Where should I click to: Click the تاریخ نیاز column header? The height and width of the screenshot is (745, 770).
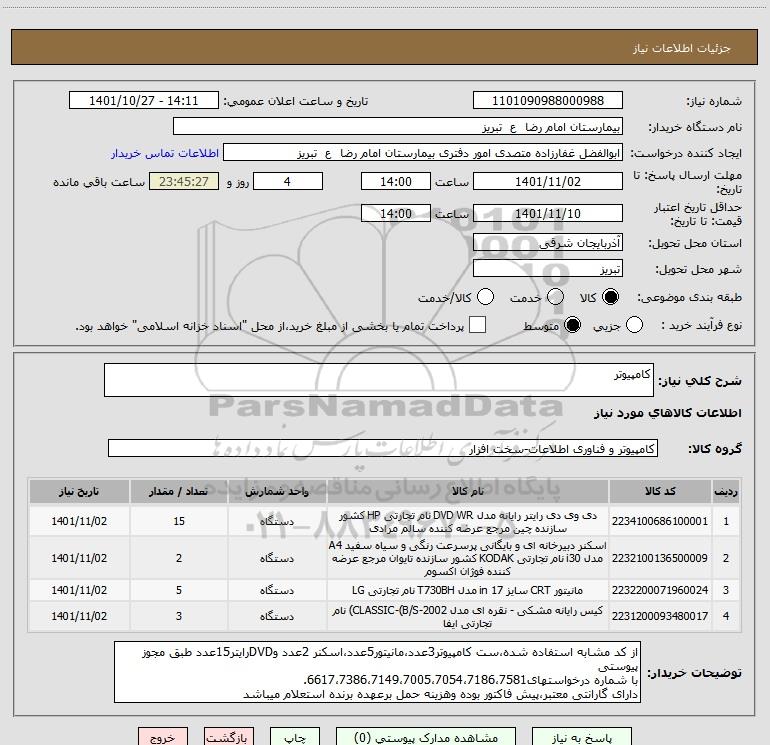click(79, 492)
